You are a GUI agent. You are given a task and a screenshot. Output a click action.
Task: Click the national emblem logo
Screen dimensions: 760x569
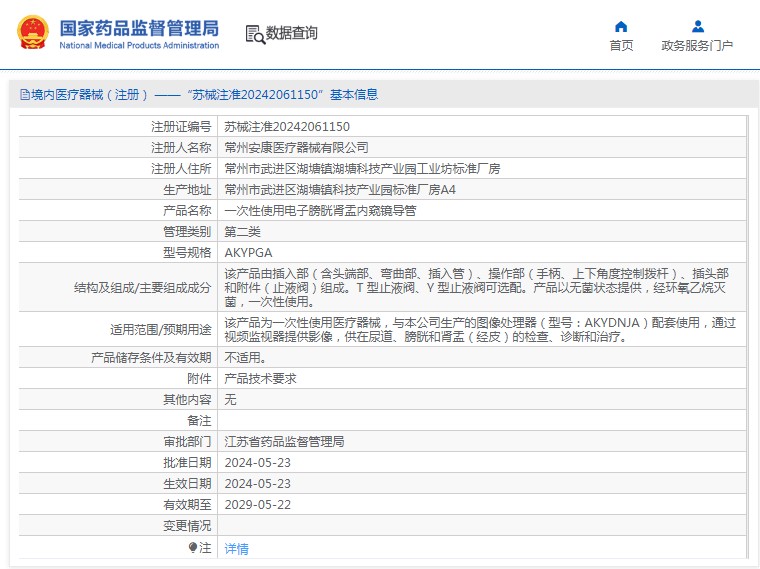tap(33, 32)
